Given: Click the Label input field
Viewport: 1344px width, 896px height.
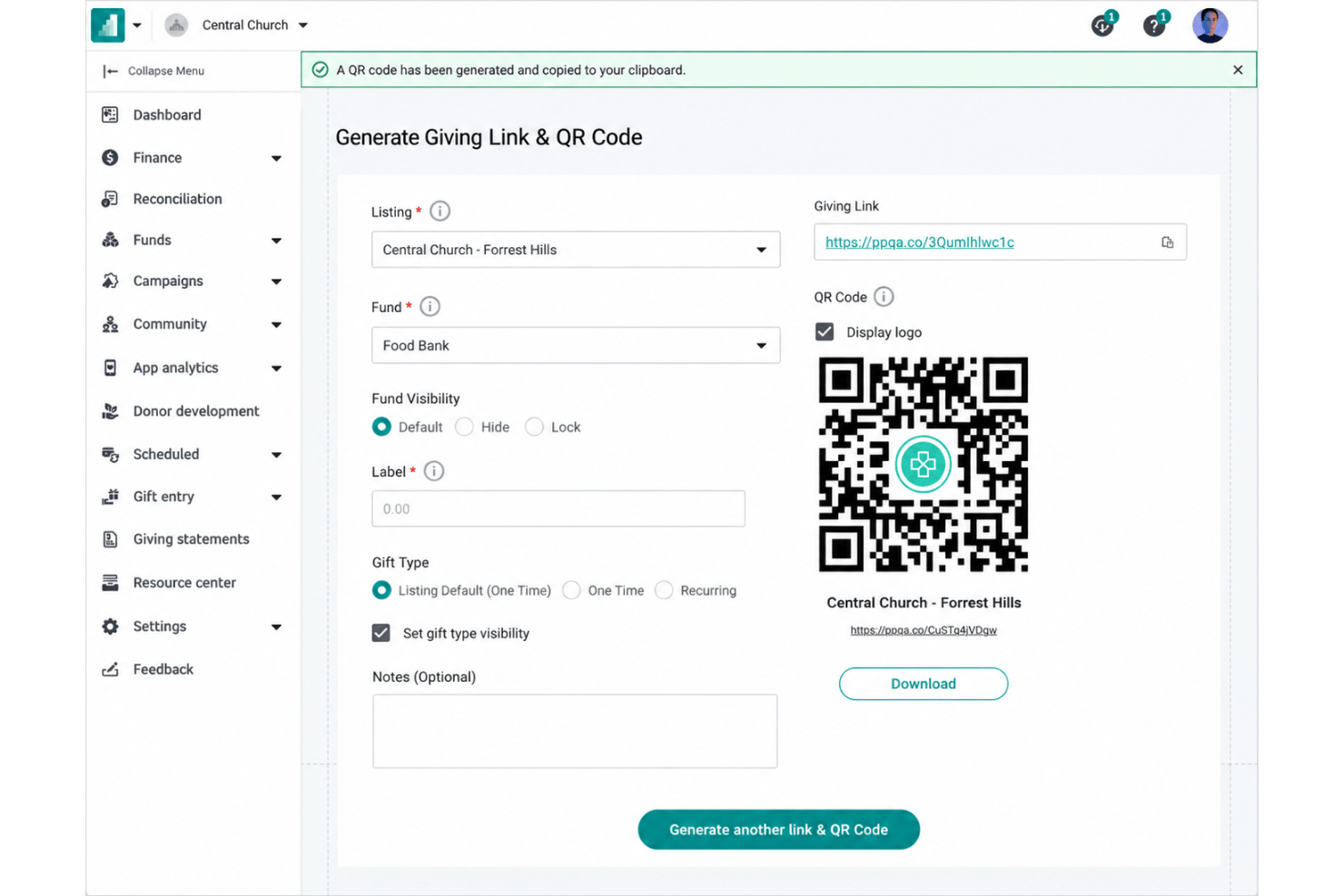Looking at the screenshot, I should (x=558, y=508).
